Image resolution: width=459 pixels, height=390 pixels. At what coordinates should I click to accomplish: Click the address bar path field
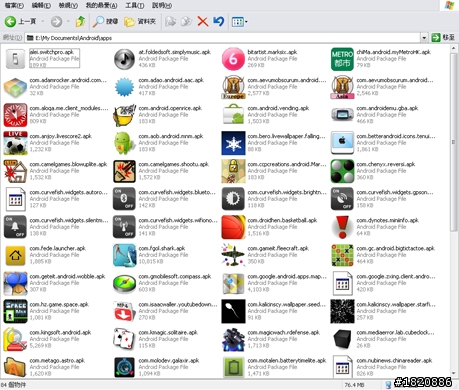(x=223, y=38)
